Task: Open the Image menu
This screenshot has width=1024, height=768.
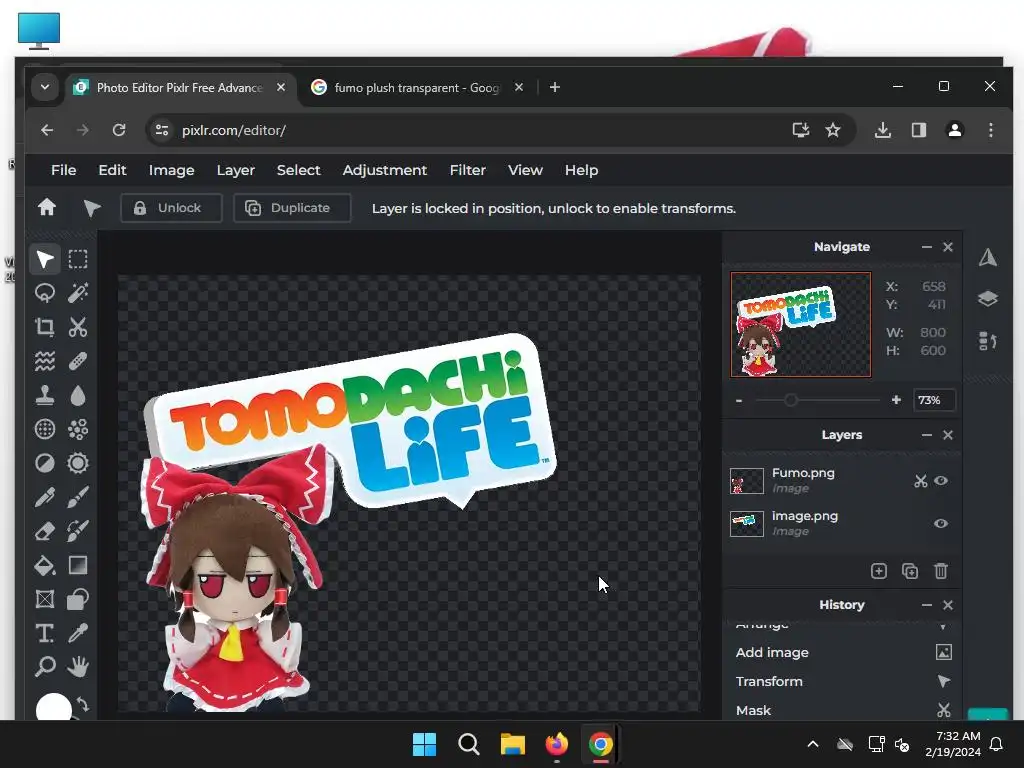Action: pyautogui.click(x=171, y=170)
